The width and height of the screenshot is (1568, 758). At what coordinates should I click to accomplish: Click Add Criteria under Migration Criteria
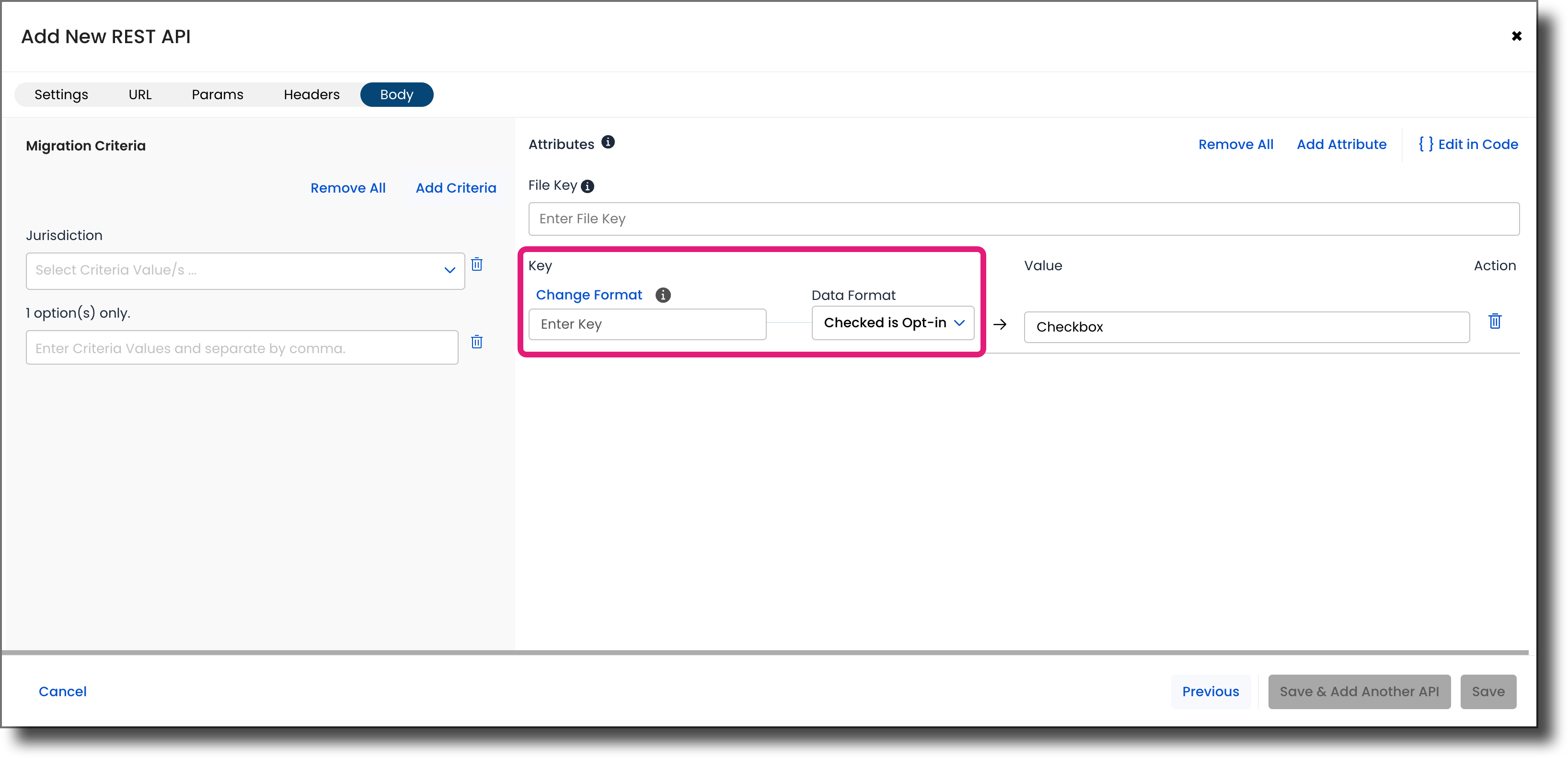455,187
